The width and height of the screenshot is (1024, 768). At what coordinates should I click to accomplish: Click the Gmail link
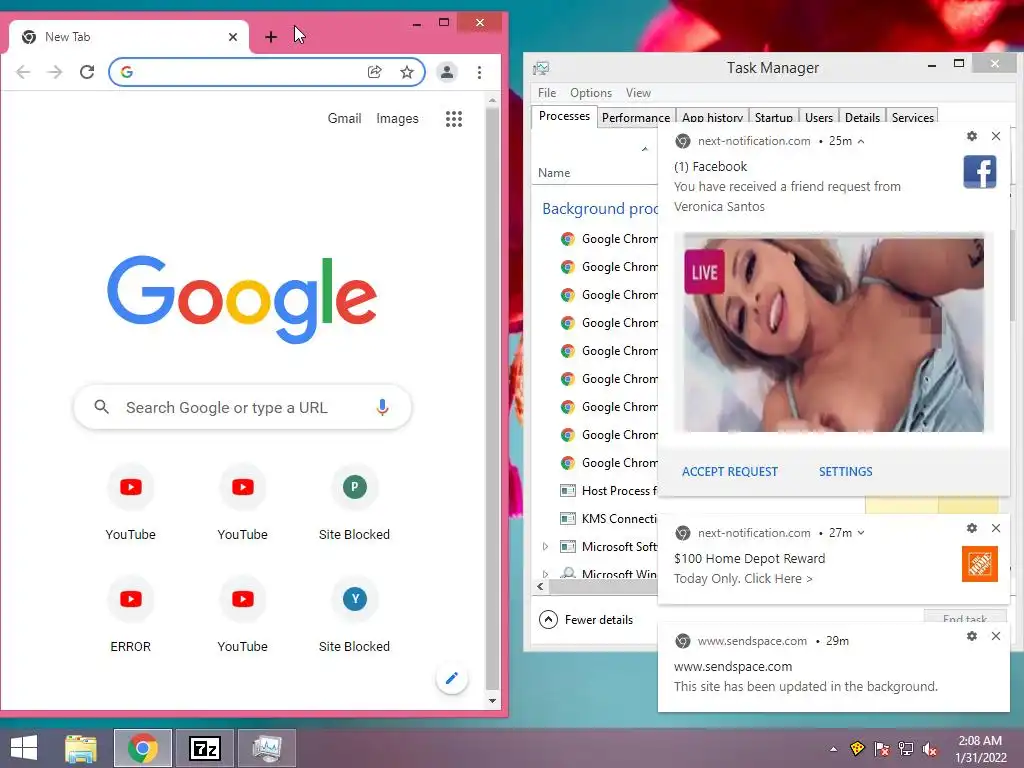point(344,118)
